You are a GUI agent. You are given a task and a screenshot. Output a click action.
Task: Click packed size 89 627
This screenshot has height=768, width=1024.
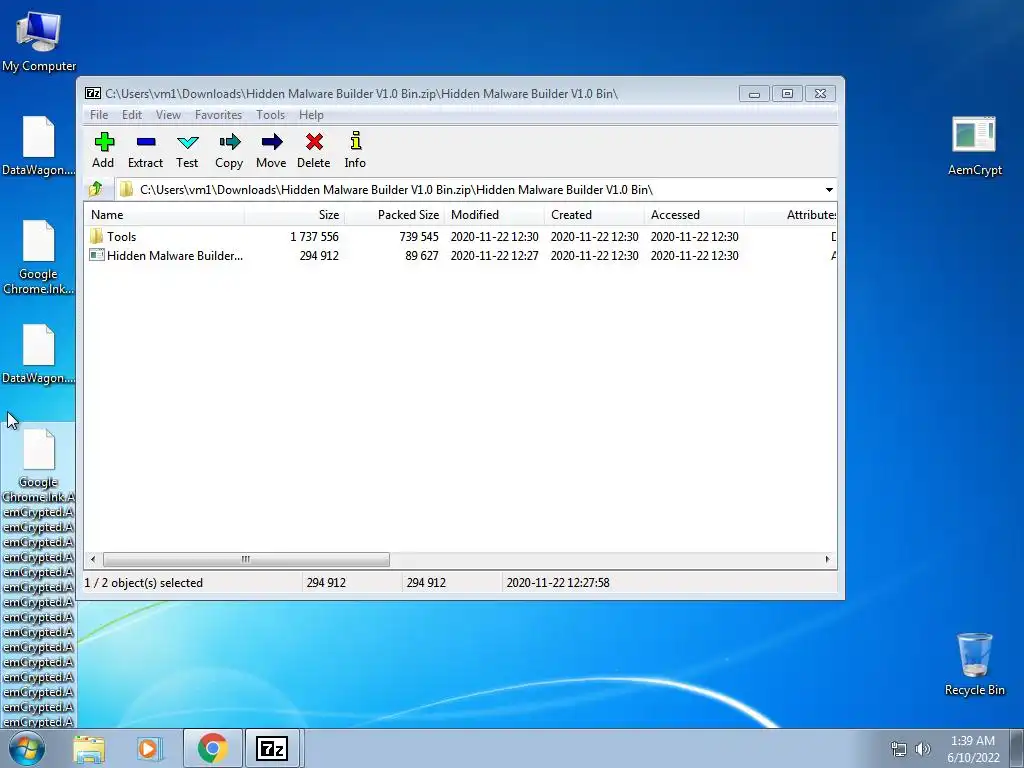422,256
